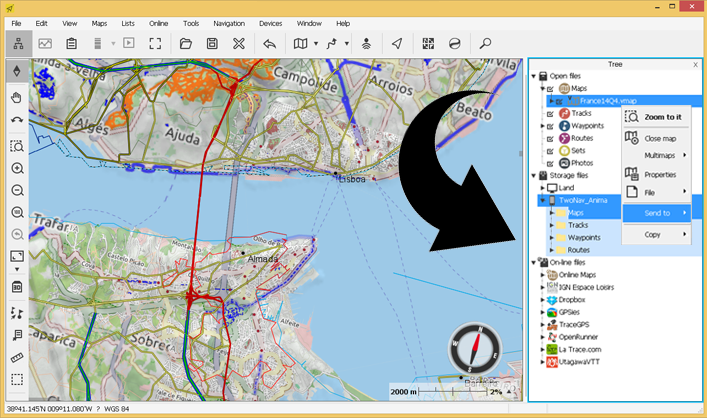This screenshot has width=707, height=418.
Task: Toggle the Routes checkbox under Open files
Action: (x=551, y=138)
